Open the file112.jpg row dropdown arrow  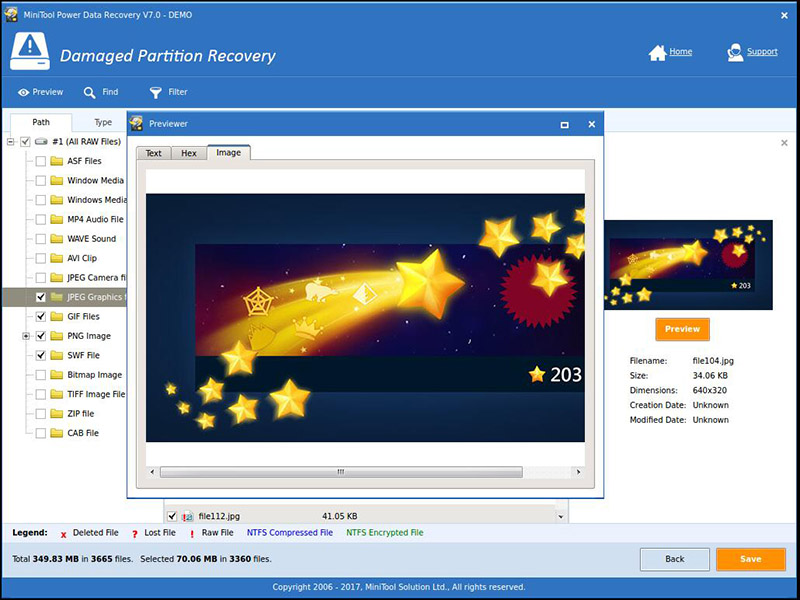(x=562, y=516)
